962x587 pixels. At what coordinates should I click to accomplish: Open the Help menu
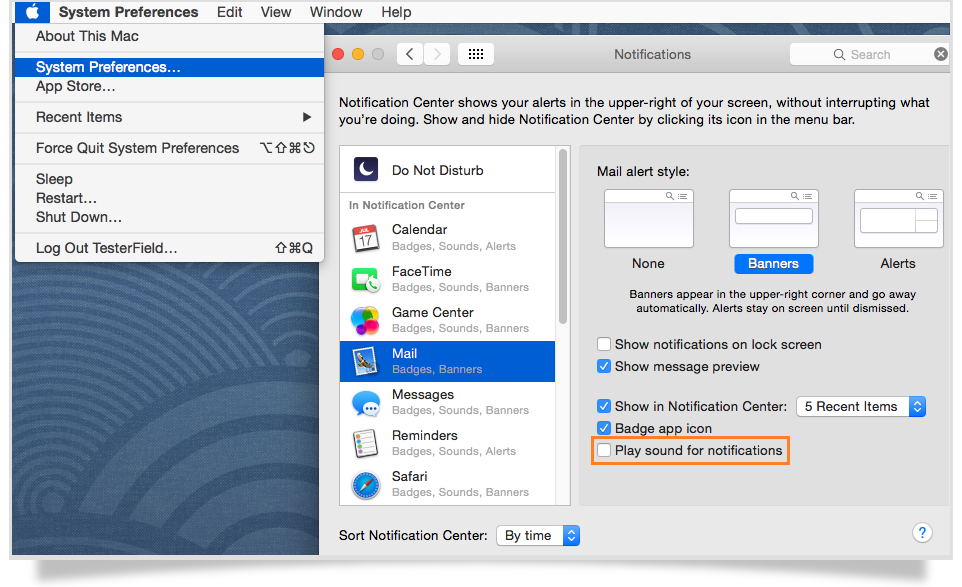396,12
